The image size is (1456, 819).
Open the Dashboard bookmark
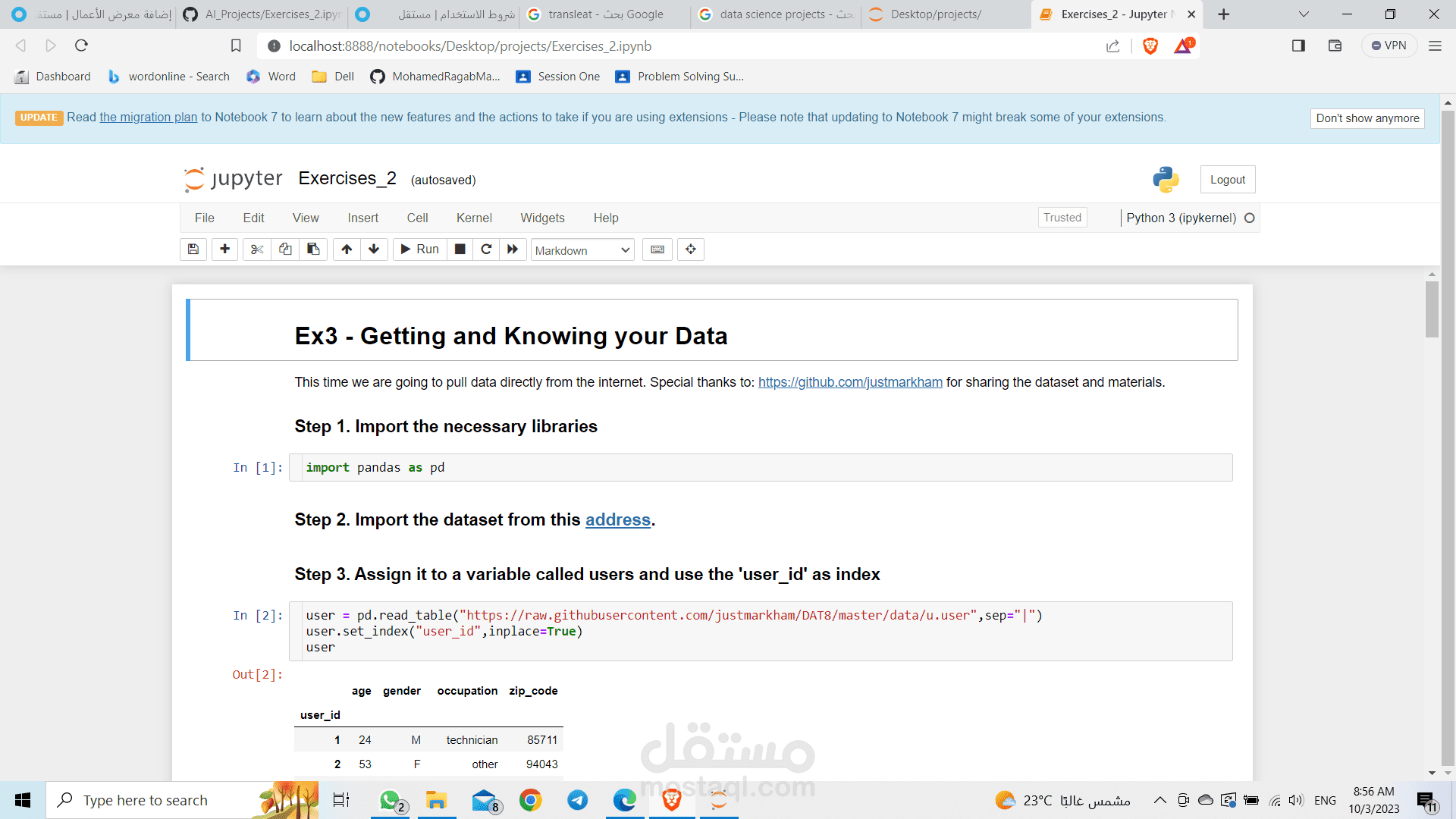pos(53,77)
